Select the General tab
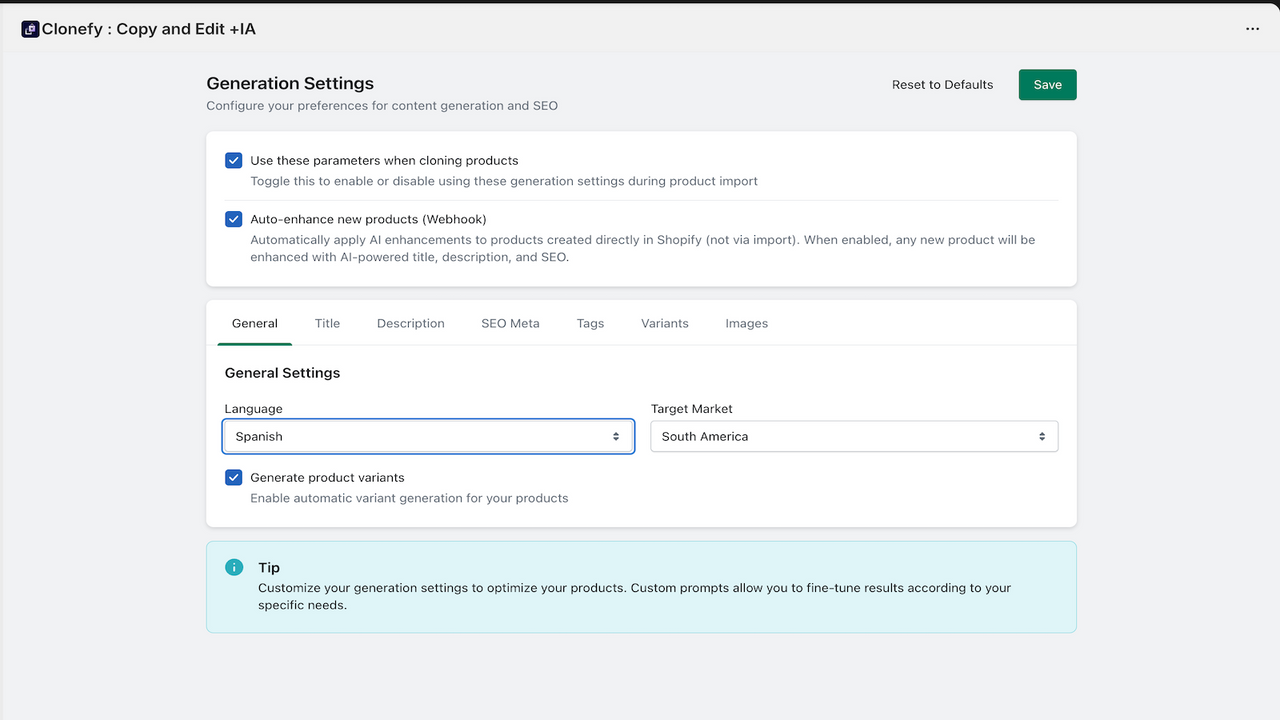 (x=255, y=323)
